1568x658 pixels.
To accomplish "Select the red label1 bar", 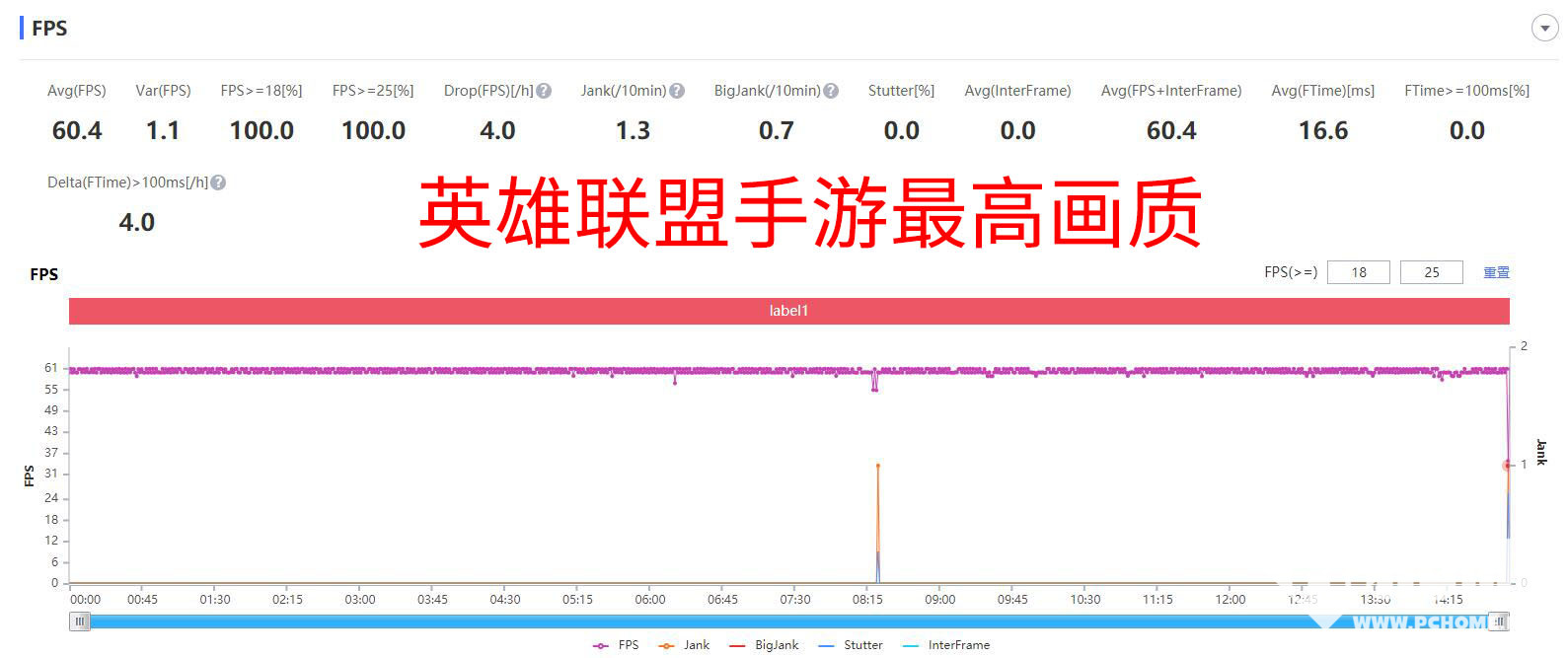I will point(788,311).
